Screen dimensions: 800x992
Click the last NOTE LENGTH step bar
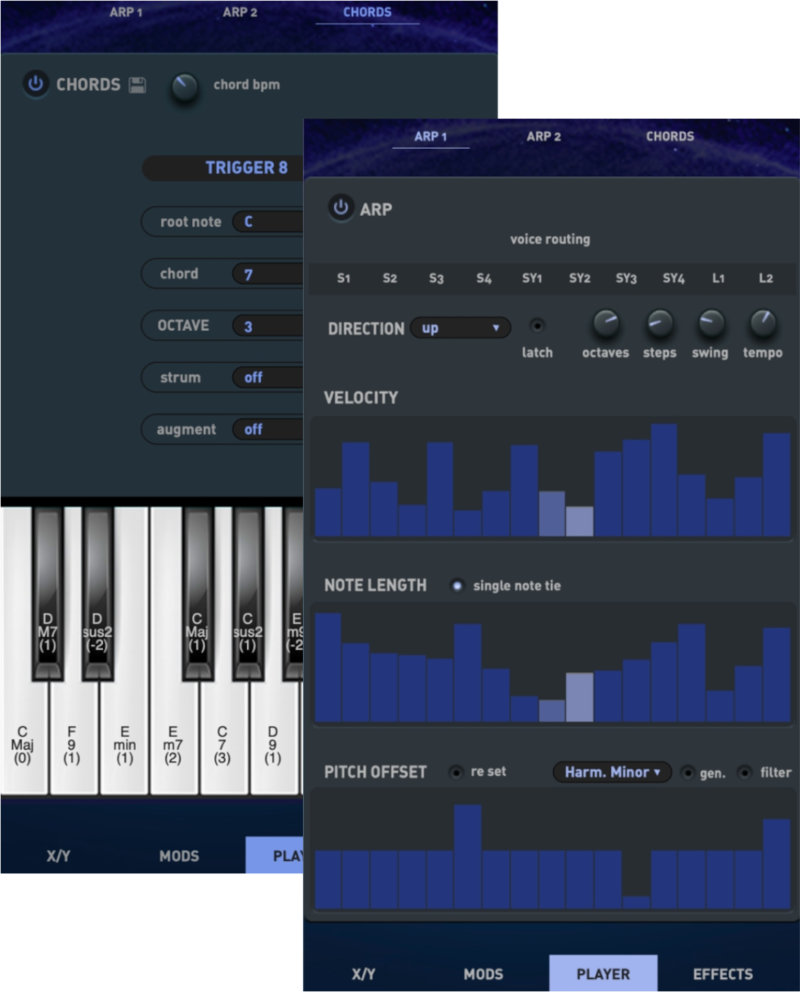click(777, 674)
